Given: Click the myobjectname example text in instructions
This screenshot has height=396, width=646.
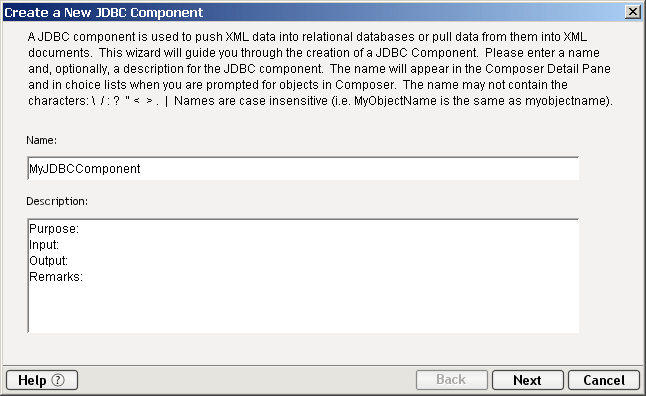Looking at the screenshot, I should pos(566,101).
